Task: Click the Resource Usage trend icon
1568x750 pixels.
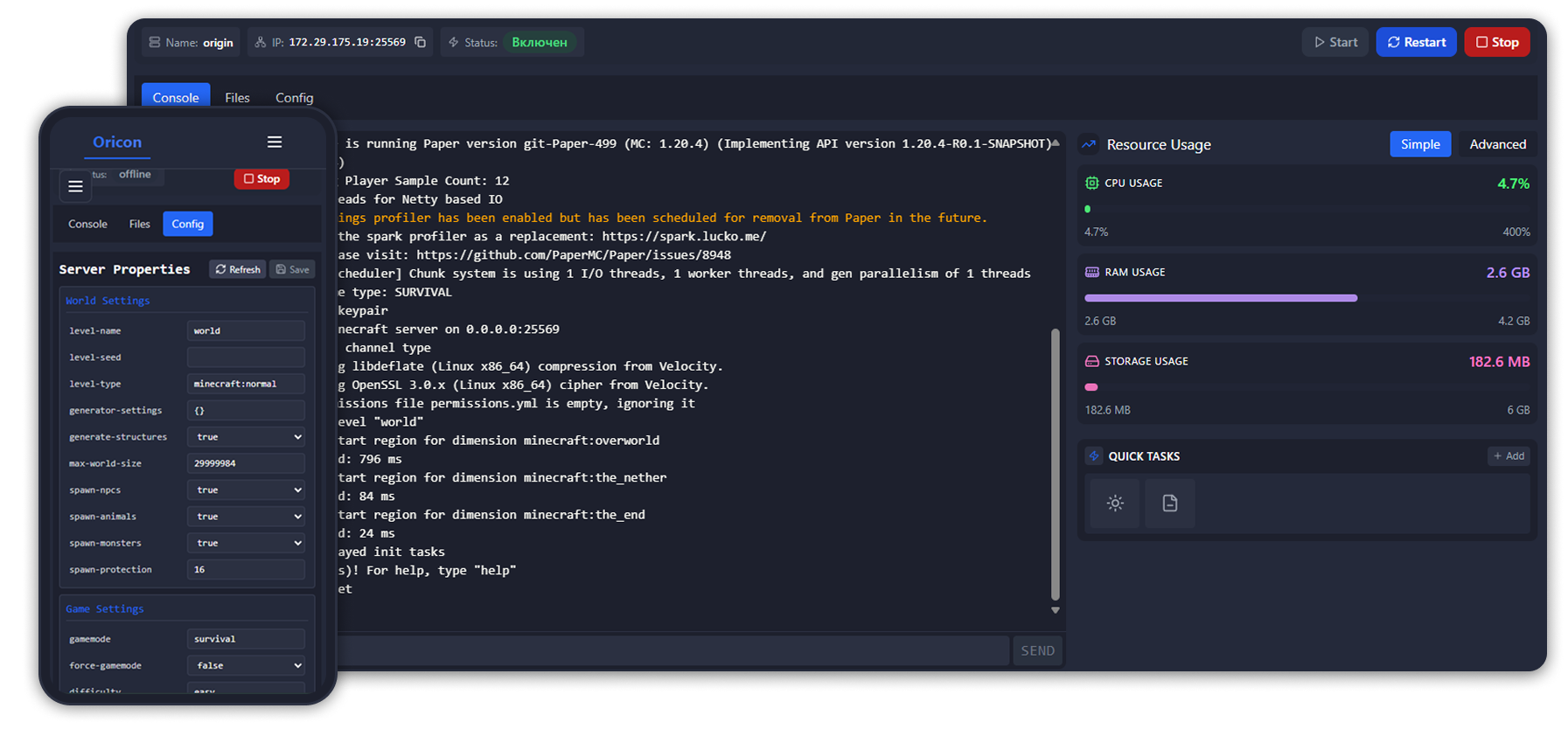Action: [1089, 144]
